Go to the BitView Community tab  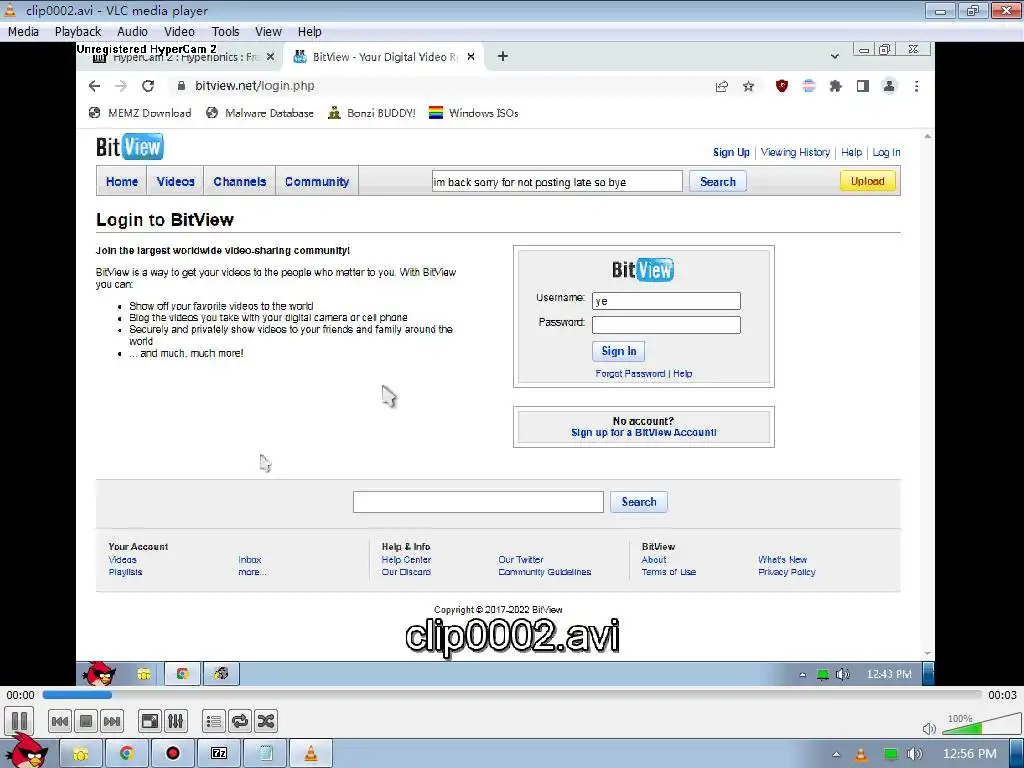317,182
